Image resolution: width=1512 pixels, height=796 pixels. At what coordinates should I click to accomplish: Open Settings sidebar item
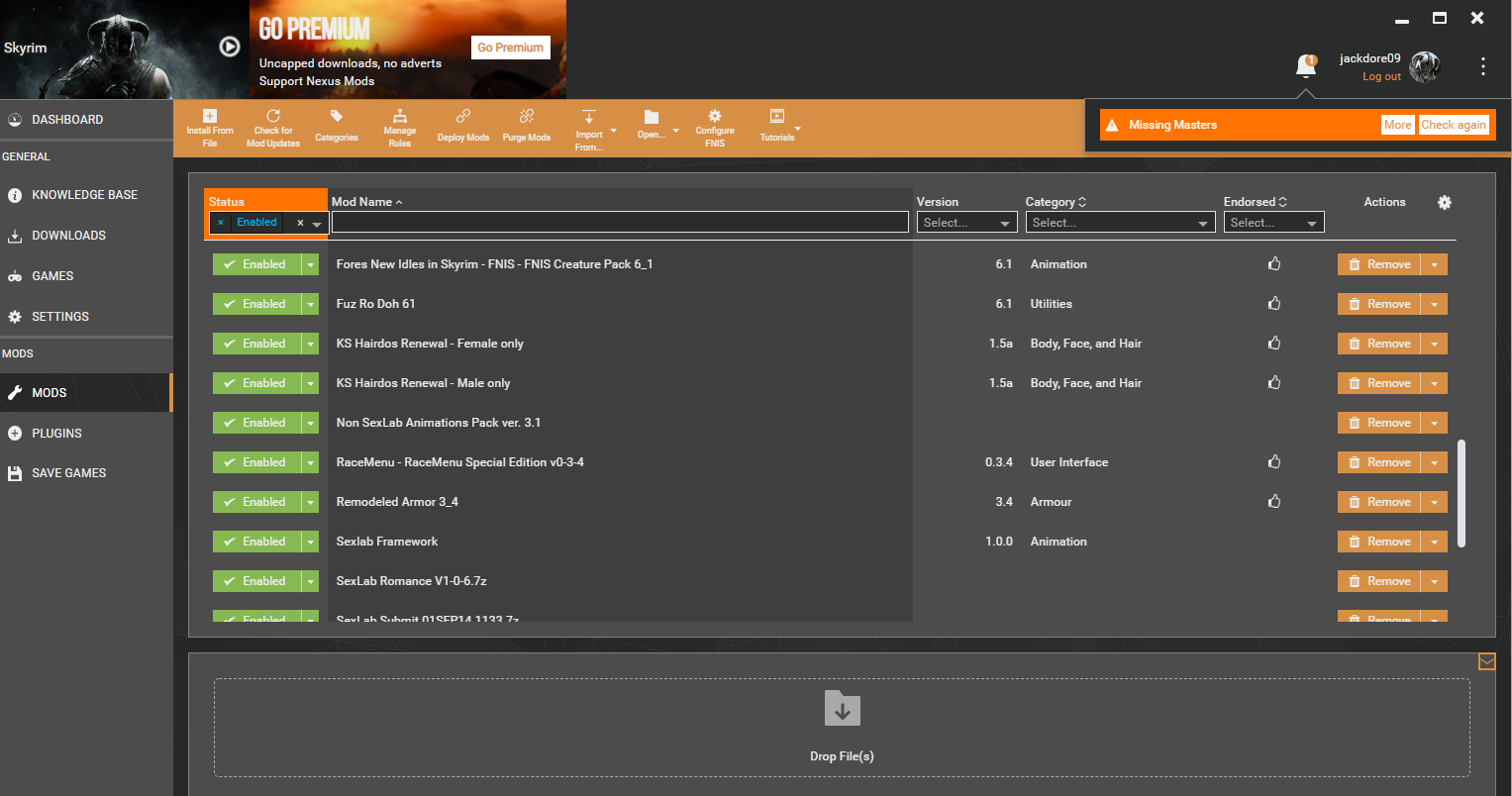tap(86, 317)
